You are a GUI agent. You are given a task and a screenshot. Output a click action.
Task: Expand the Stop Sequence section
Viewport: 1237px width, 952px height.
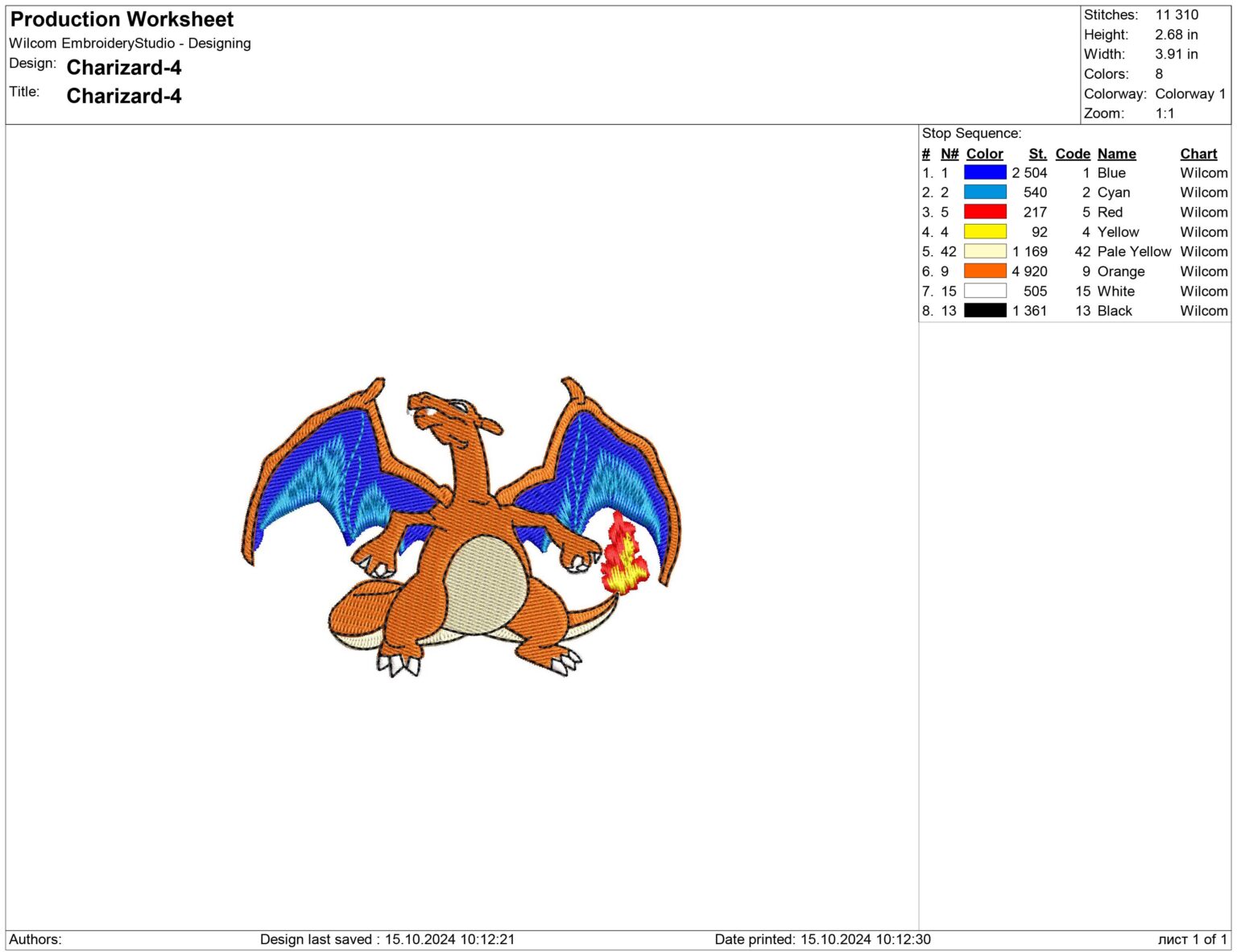pos(971,133)
